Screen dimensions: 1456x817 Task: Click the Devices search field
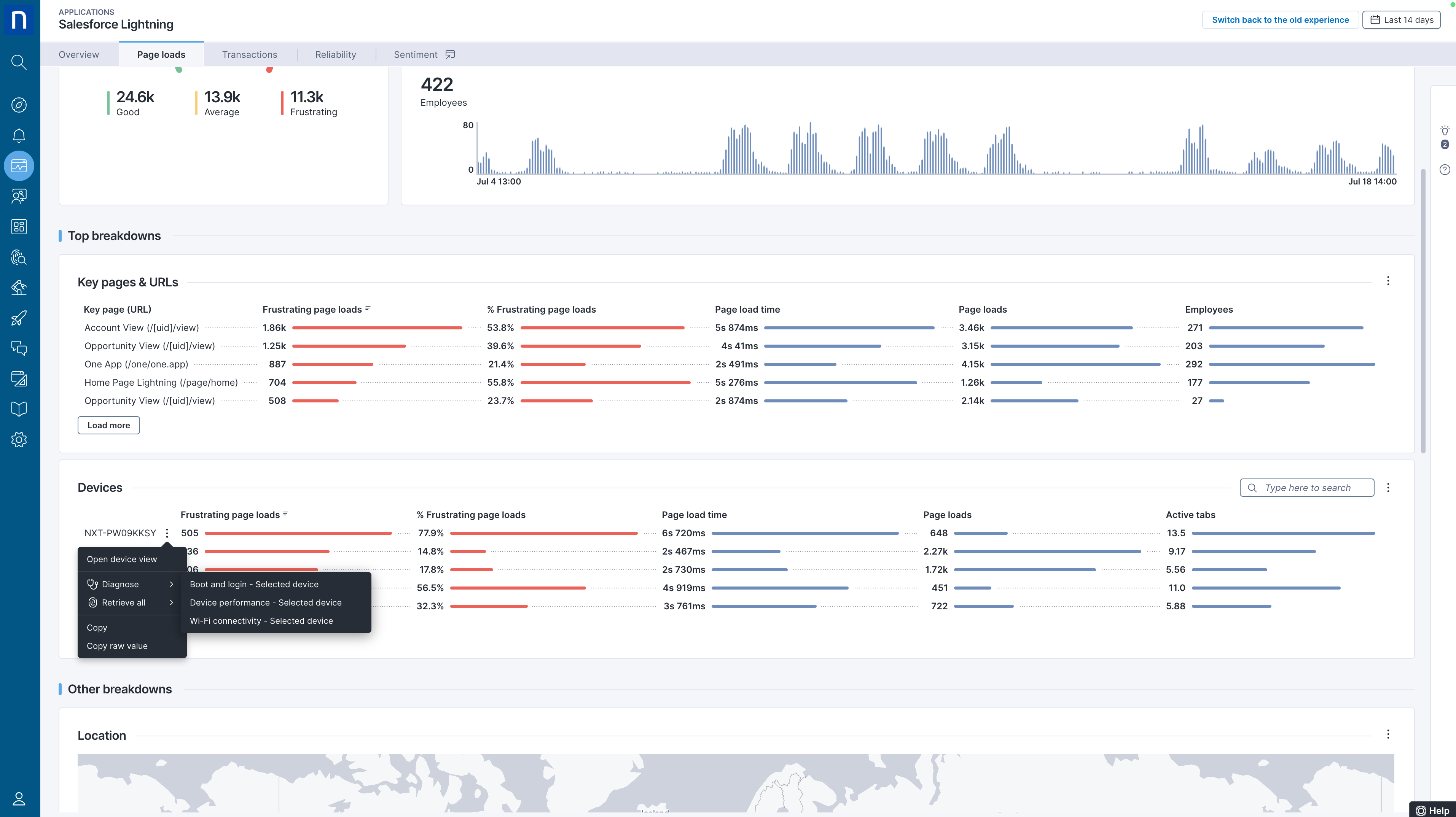(1306, 488)
